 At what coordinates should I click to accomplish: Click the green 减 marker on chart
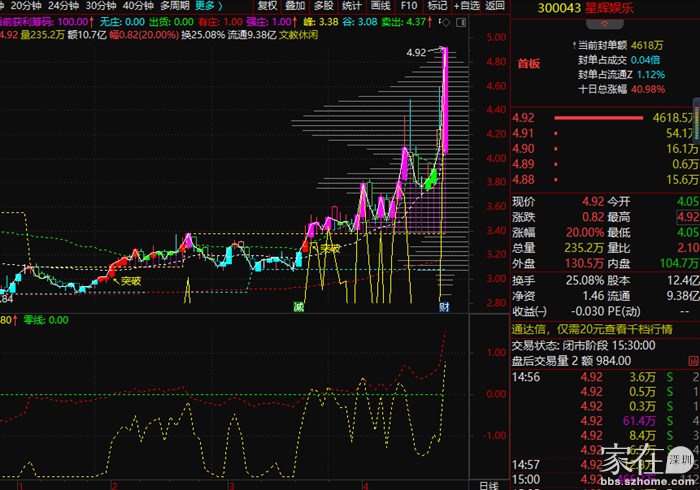pyautogui.click(x=298, y=307)
